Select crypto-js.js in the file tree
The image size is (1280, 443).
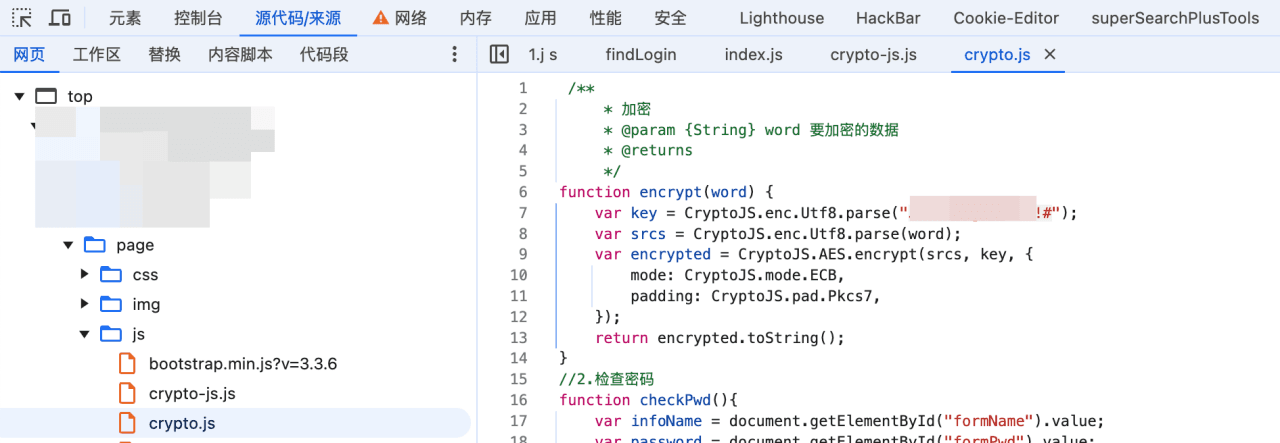pyautogui.click(x=192, y=393)
